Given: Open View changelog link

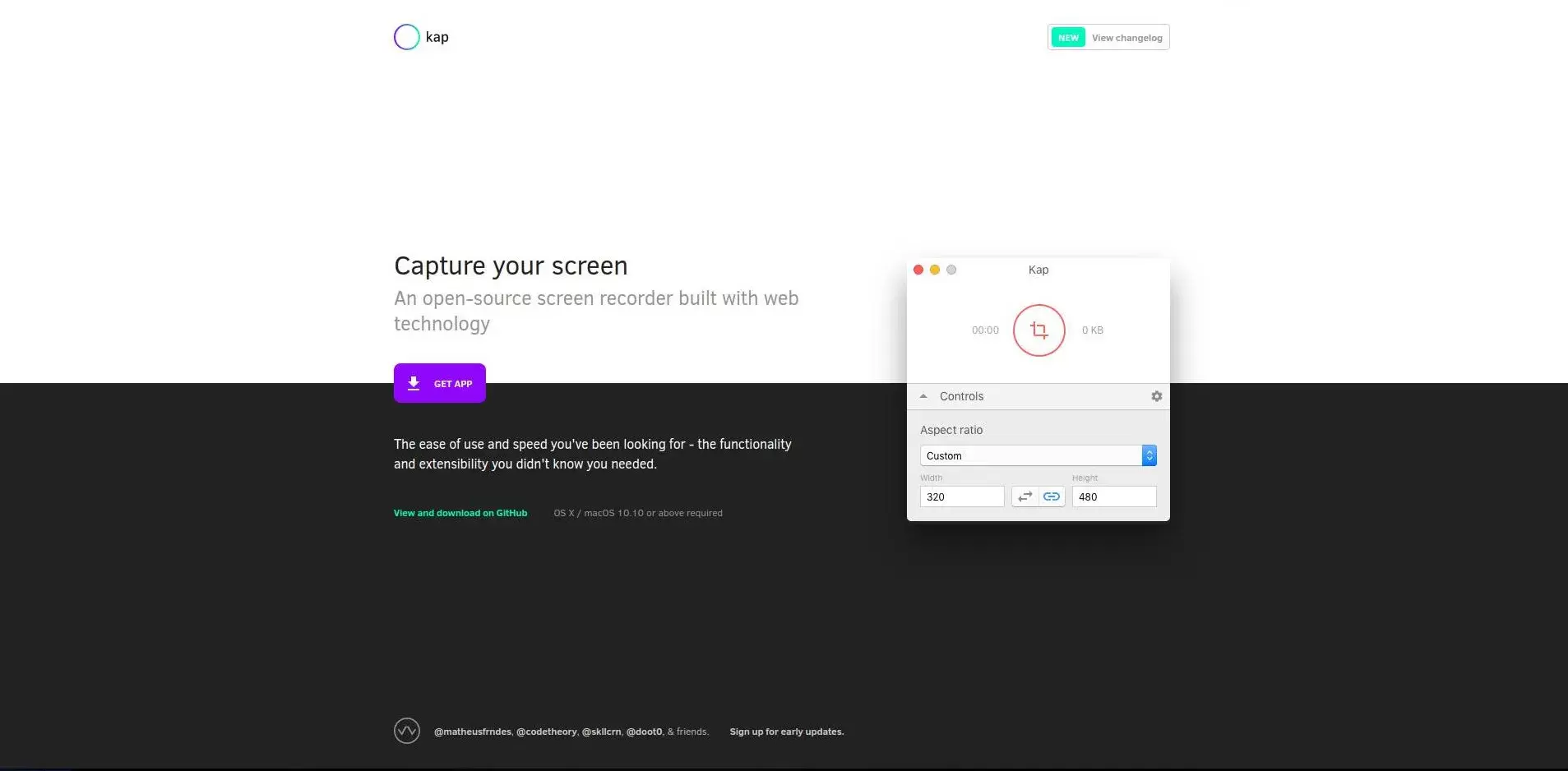Looking at the screenshot, I should pos(1126,38).
